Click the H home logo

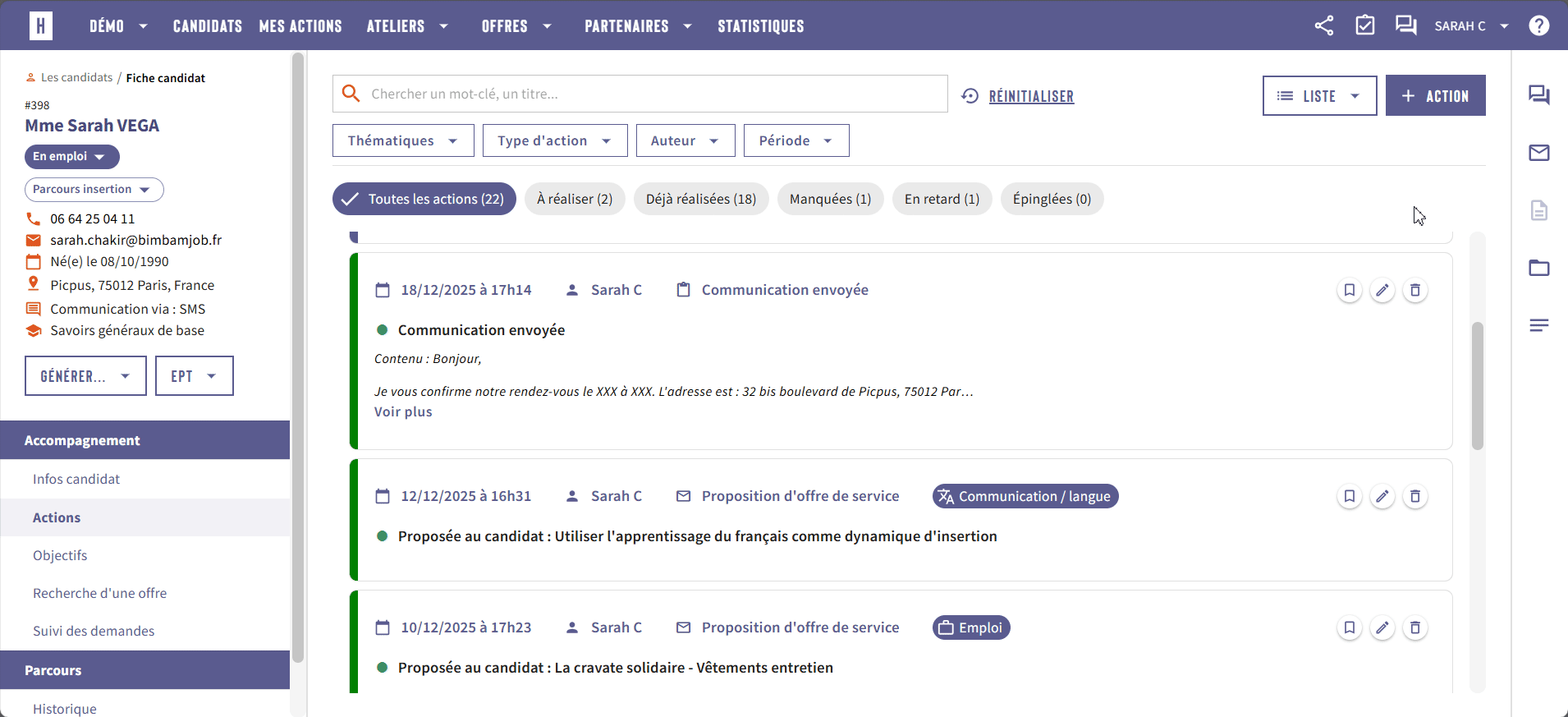click(41, 25)
